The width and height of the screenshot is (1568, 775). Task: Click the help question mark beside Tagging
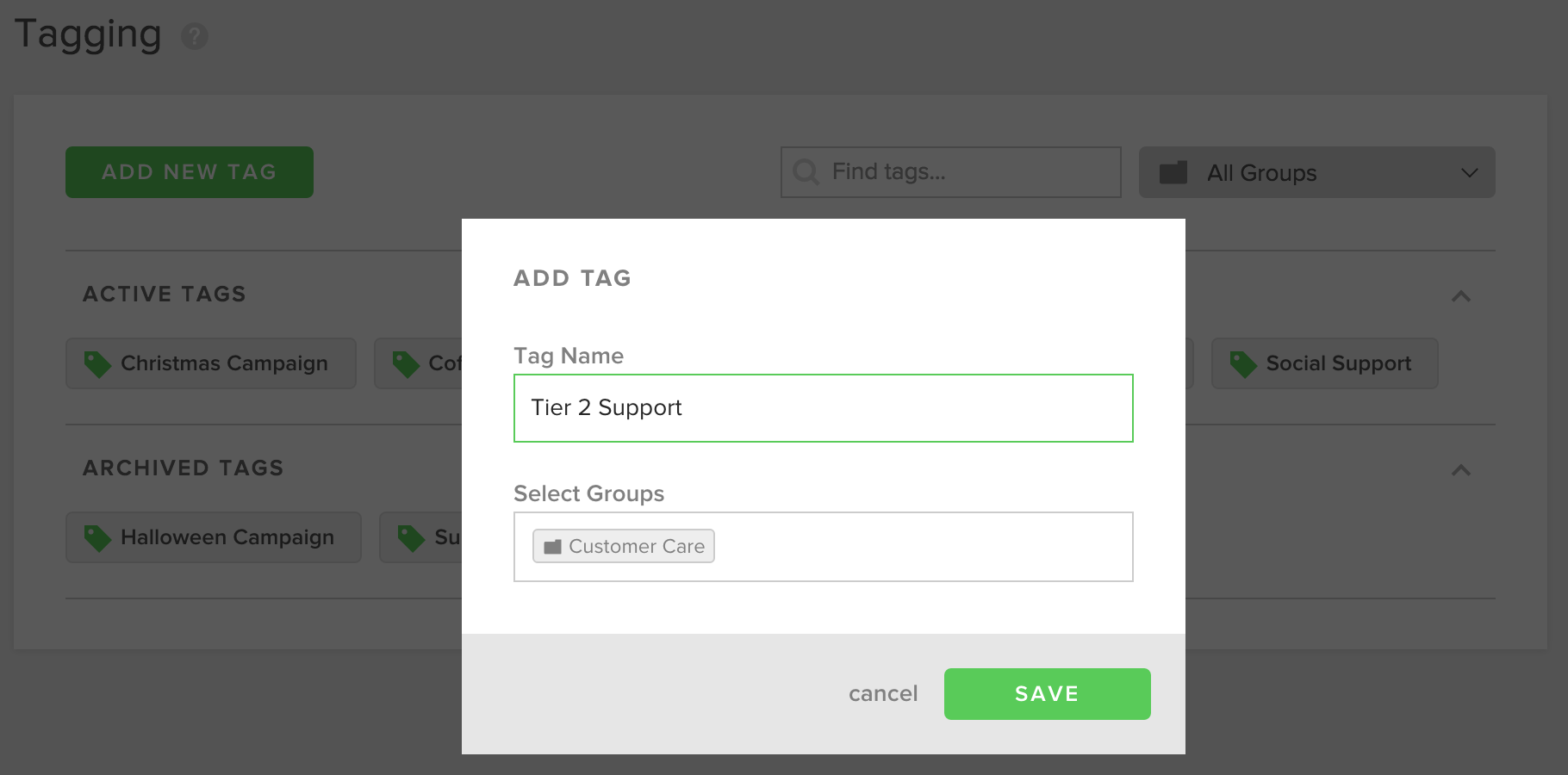[195, 36]
